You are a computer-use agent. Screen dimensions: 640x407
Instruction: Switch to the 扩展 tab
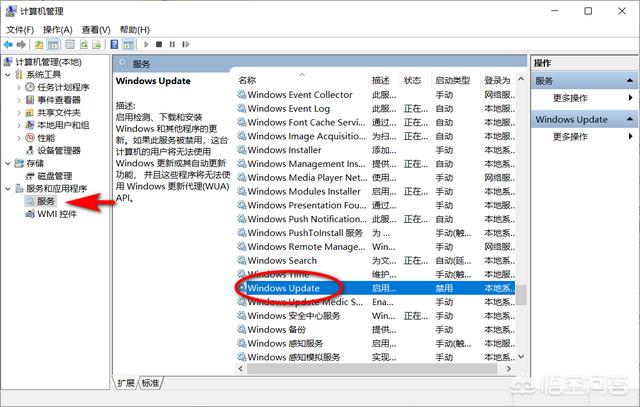(125, 383)
